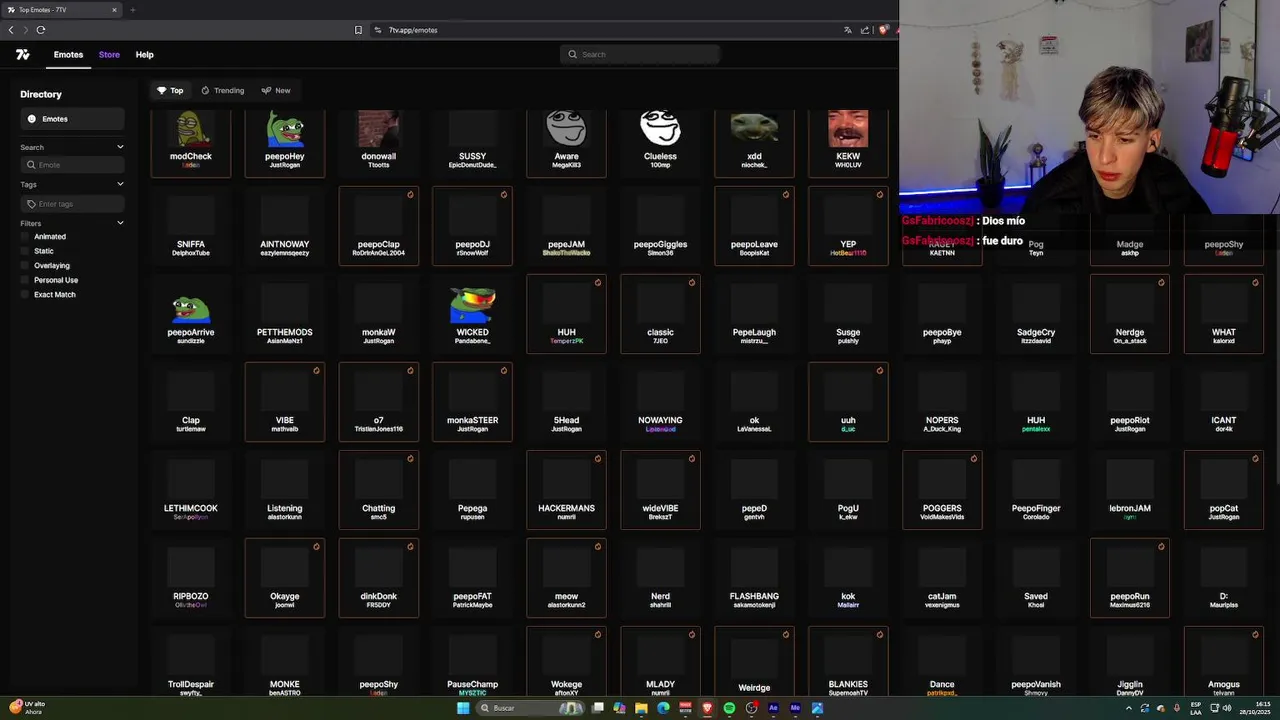Click the Emotes circle icon in Directory
This screenshot has height=720, width=1280.
point(32,119)
